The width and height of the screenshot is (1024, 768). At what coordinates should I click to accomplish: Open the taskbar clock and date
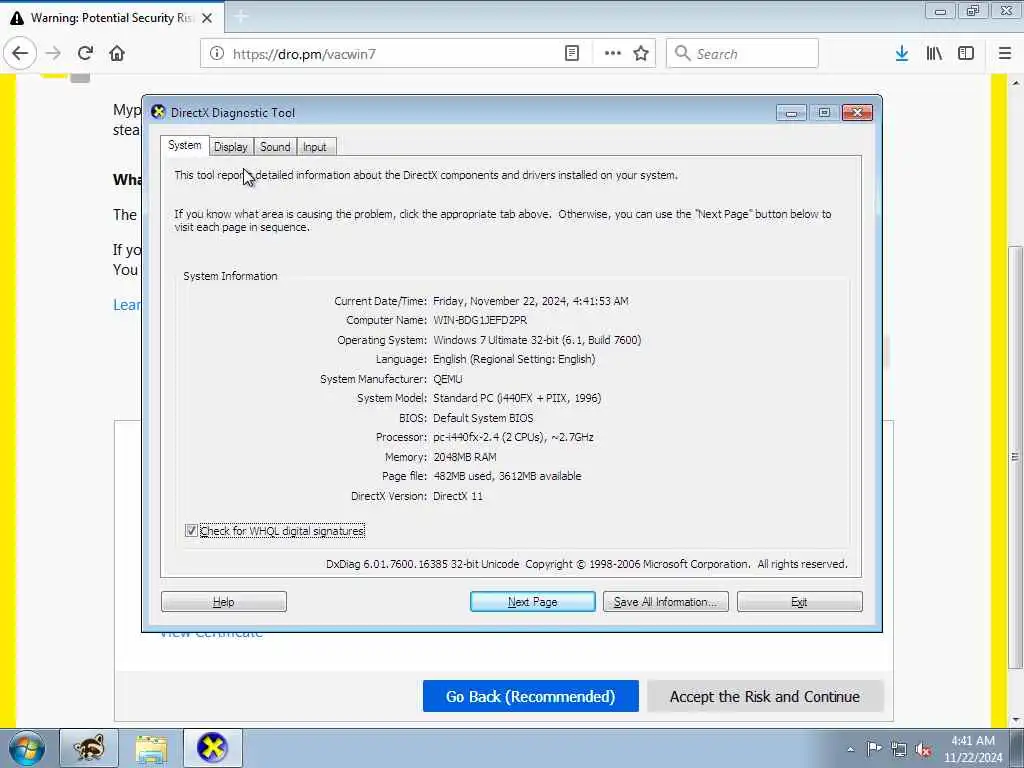click(x=972, y=749)
